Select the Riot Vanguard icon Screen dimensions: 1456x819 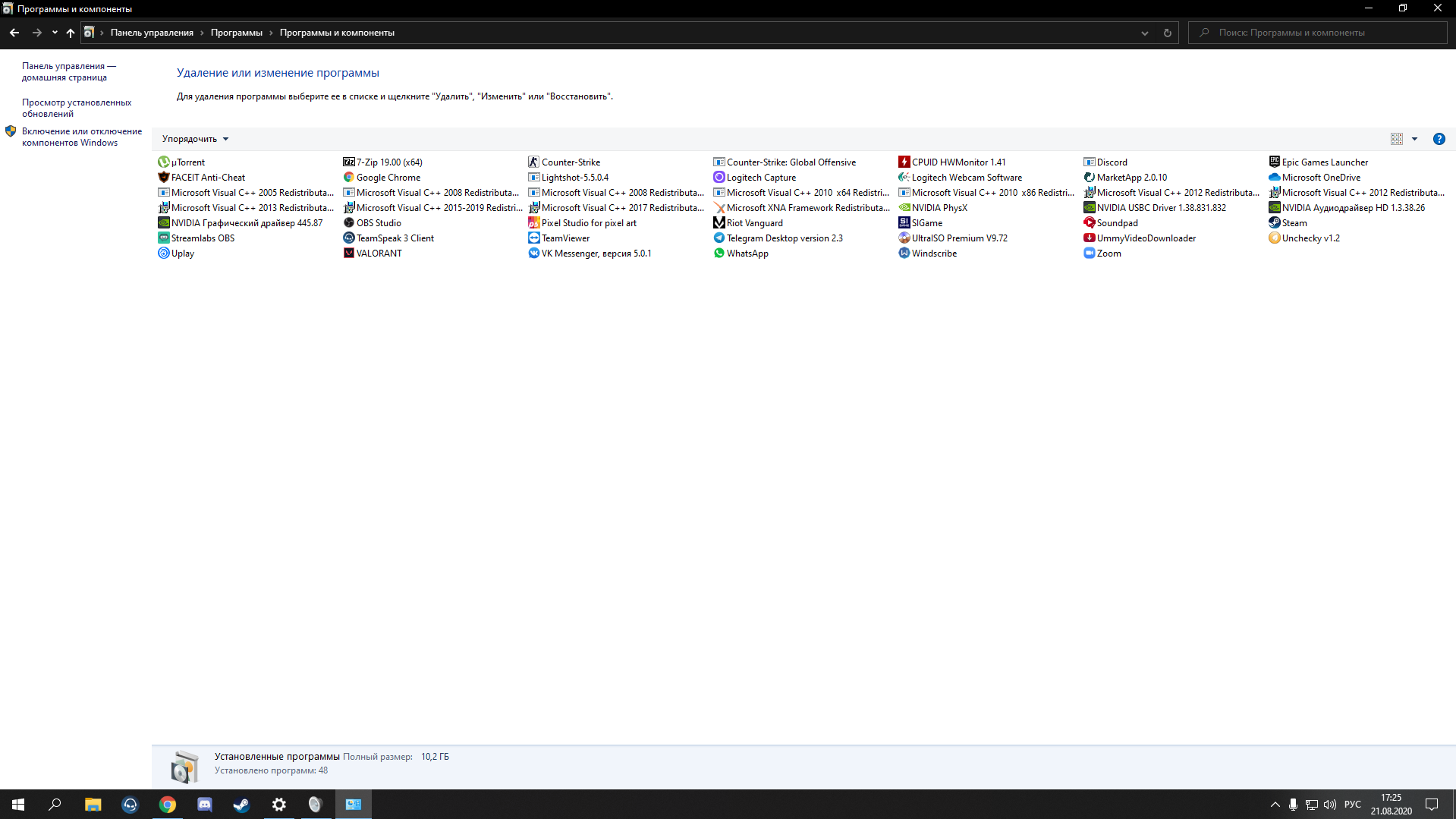click(719, 223)
